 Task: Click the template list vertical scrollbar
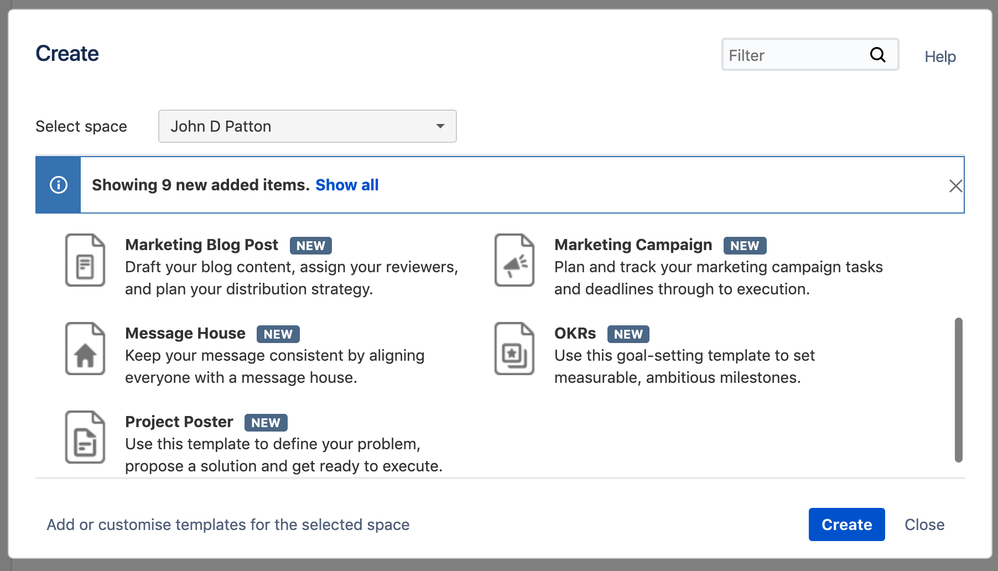[x=958, y=390]
